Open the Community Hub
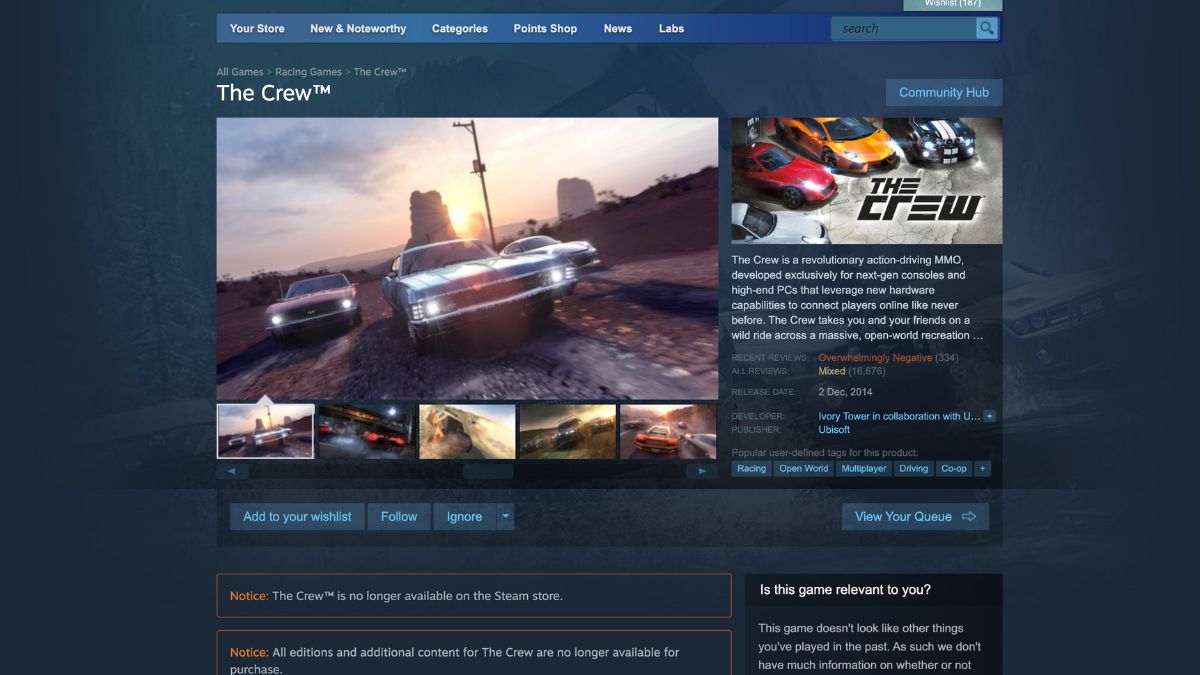The height and width of the screenshot is (675, 1200). coord(944,92)
